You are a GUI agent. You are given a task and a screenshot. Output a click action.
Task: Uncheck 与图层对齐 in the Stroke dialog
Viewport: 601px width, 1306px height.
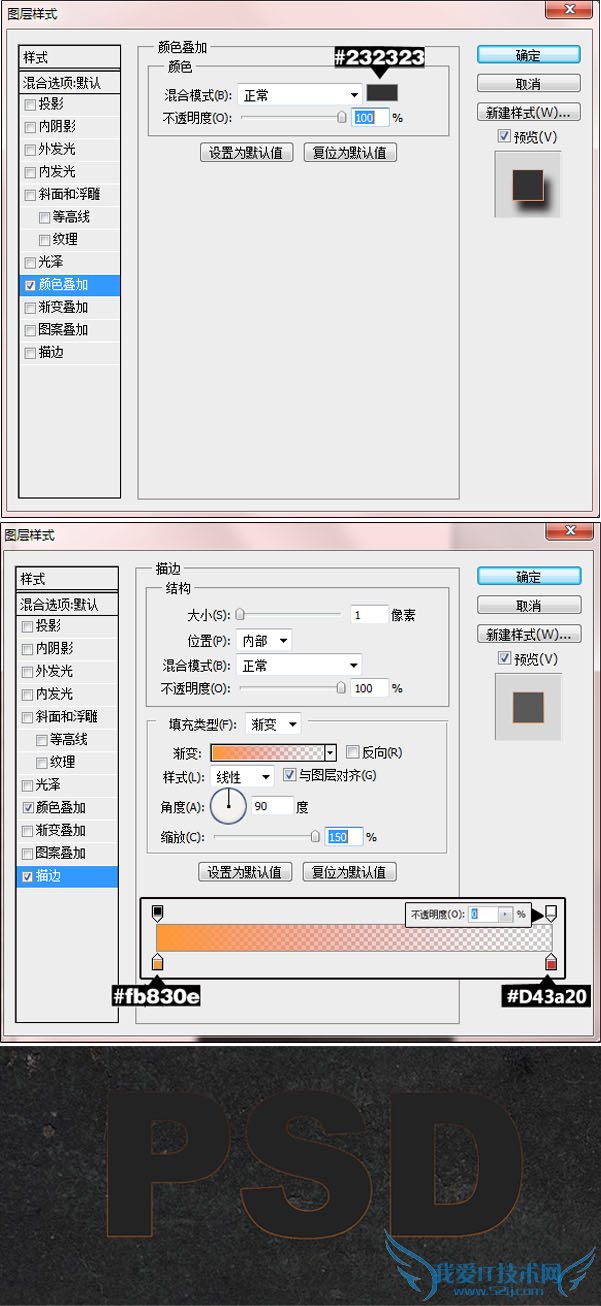[x=290, y=775]
